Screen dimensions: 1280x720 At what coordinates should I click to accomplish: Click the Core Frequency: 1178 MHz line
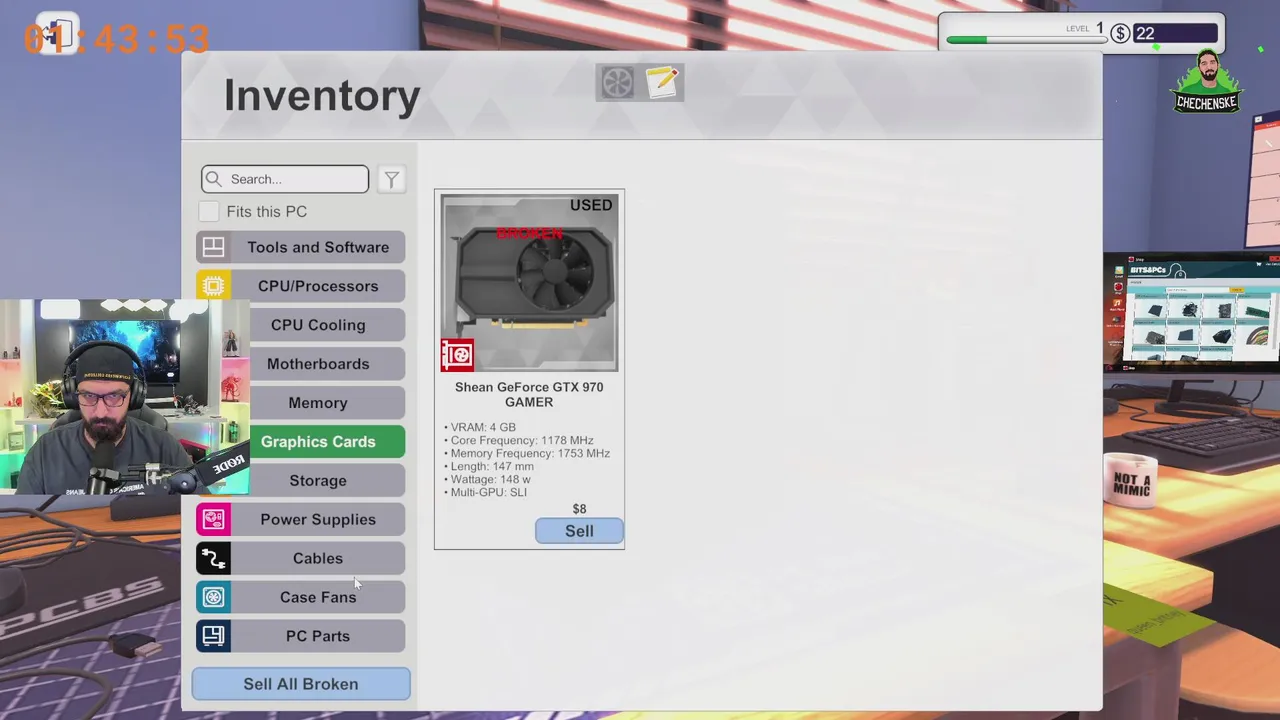click(519, 440)
